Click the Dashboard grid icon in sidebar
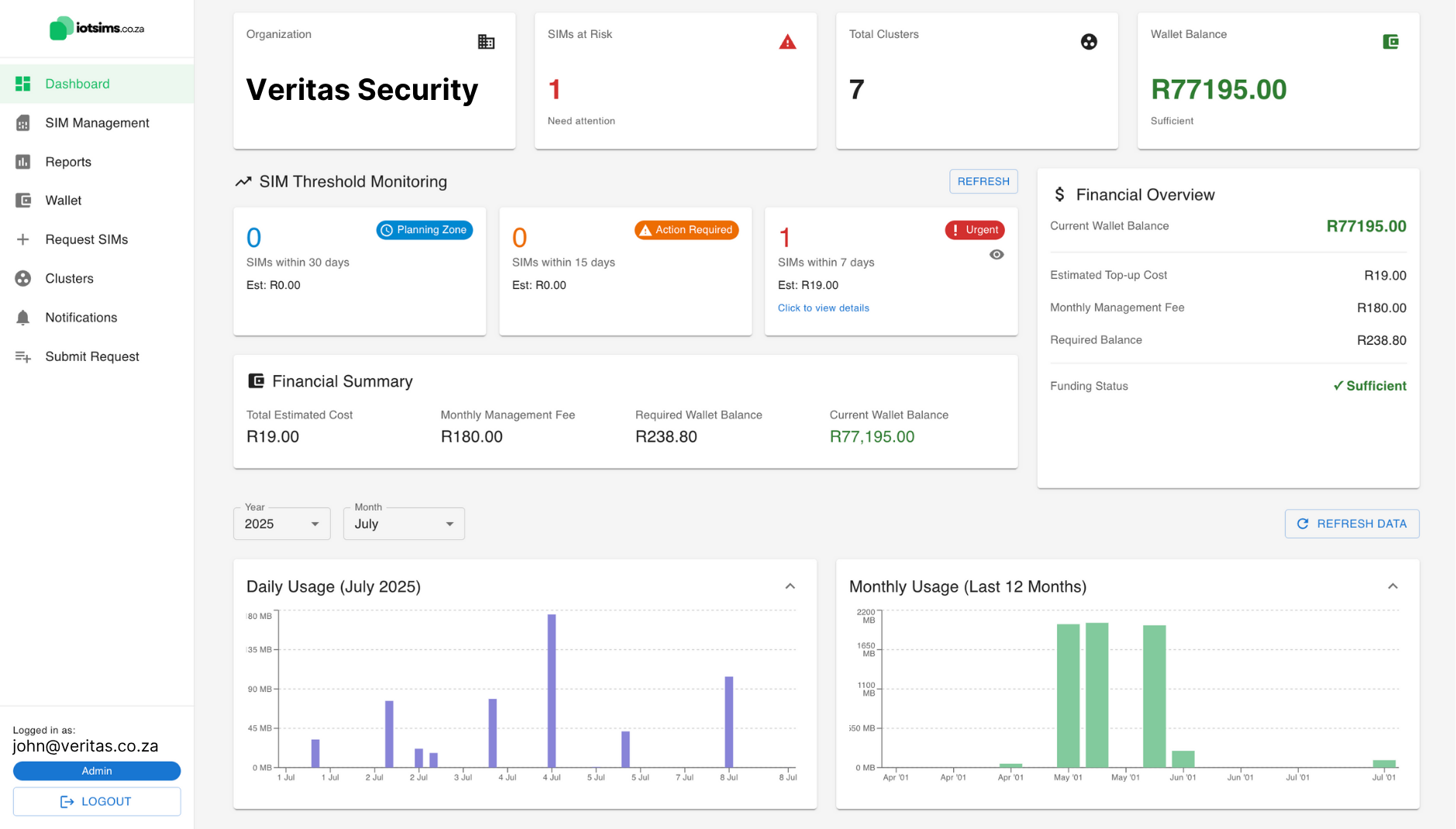 coord(23,84)
